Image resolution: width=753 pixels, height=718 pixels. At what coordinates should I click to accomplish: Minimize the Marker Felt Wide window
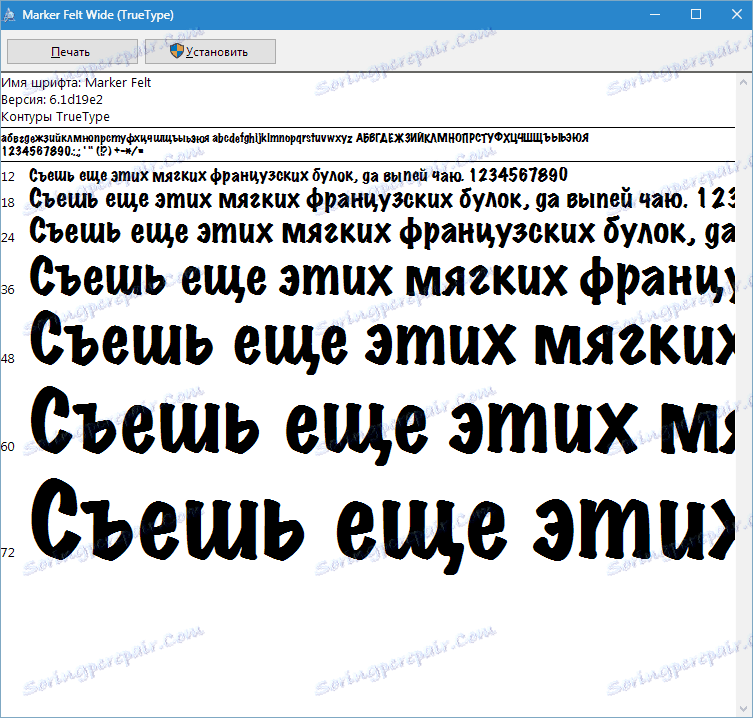[655, 14]
